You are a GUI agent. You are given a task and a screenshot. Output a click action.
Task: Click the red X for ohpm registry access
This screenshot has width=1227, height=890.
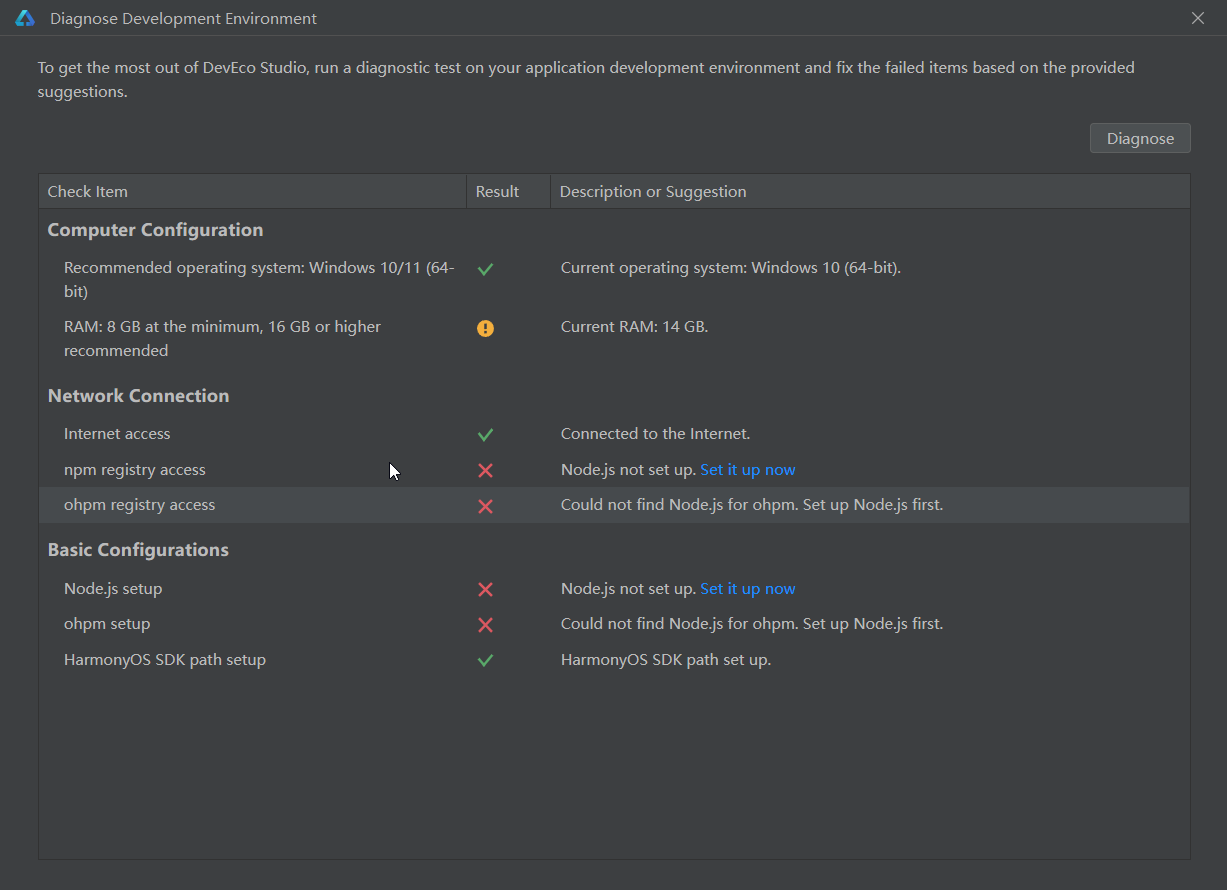coord(485,506)
